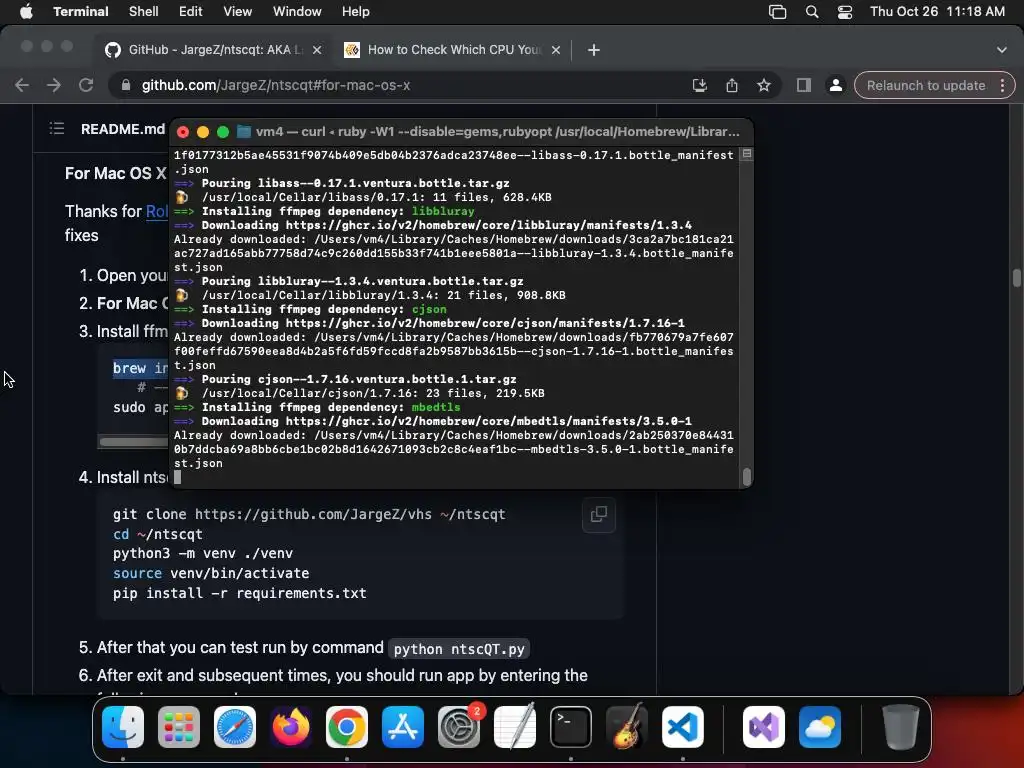Screen dimensions: 1024x768
Task: Open Control Center in menu bar
Action: [844, 12]
